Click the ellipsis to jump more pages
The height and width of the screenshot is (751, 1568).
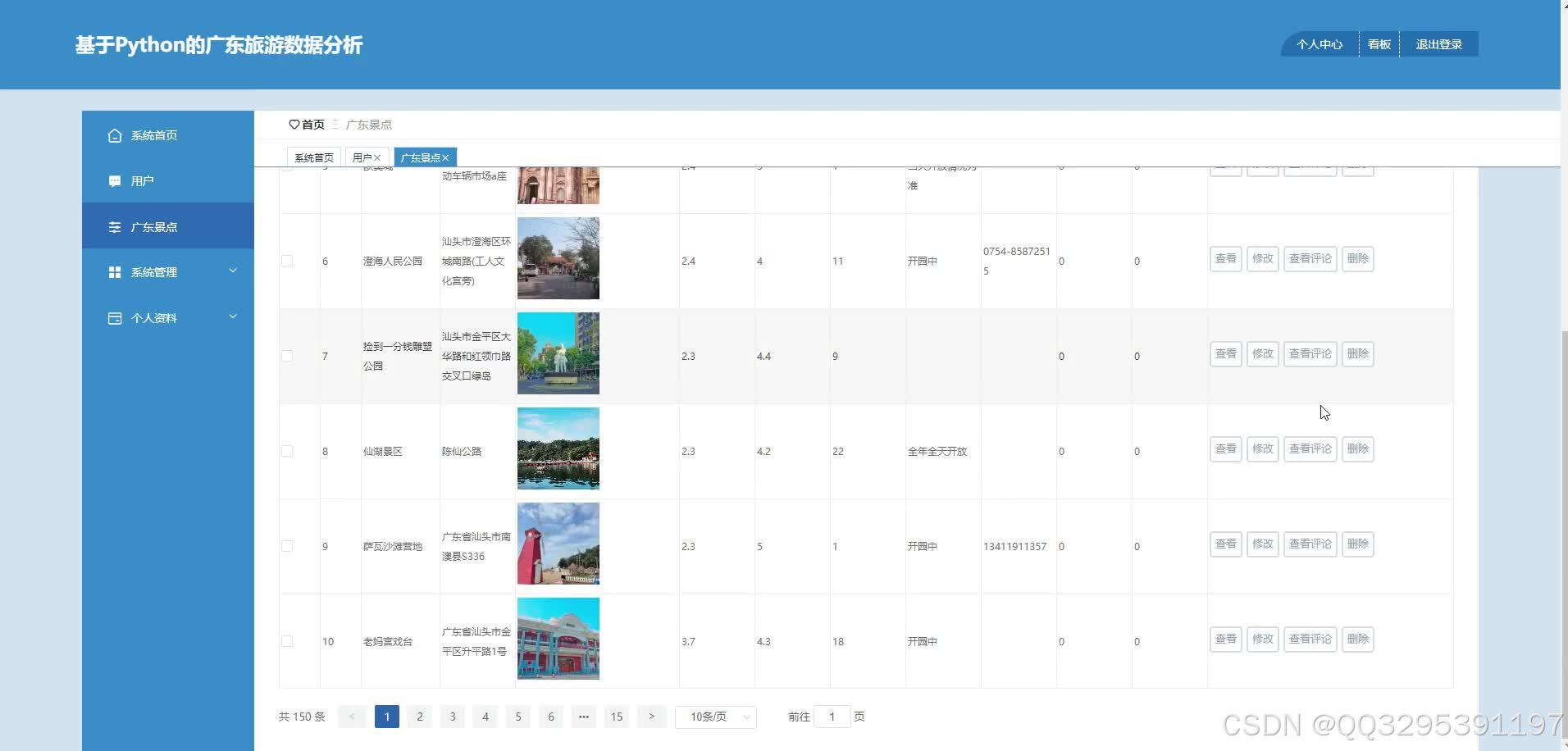coord(584,717)
